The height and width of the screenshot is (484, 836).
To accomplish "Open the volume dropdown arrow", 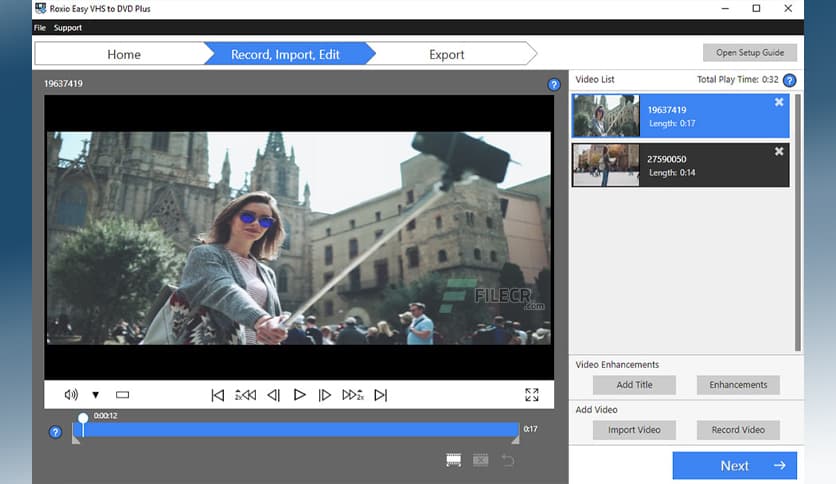I will (95, 395).
